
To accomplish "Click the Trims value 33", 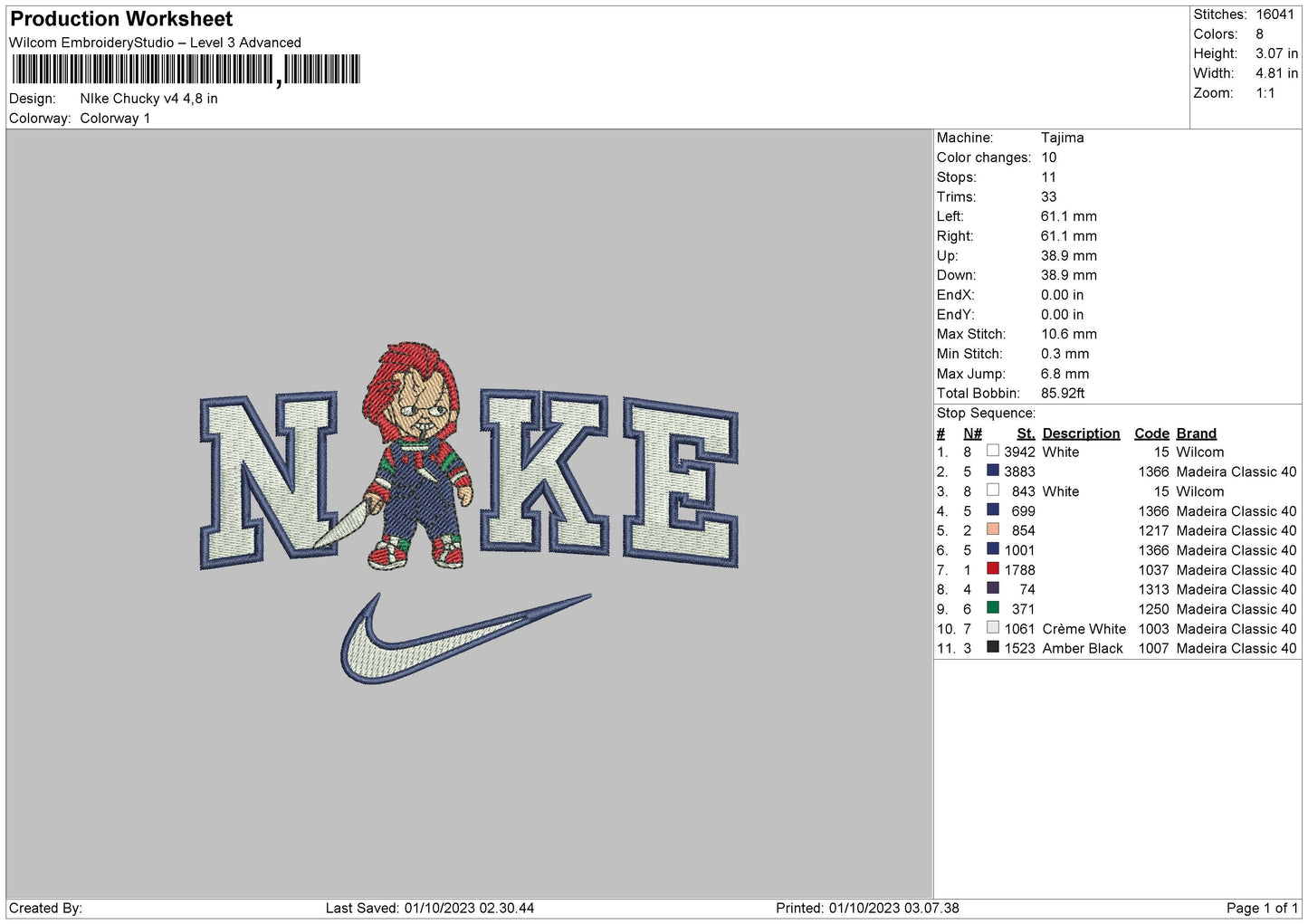I will coord(1048,196).
